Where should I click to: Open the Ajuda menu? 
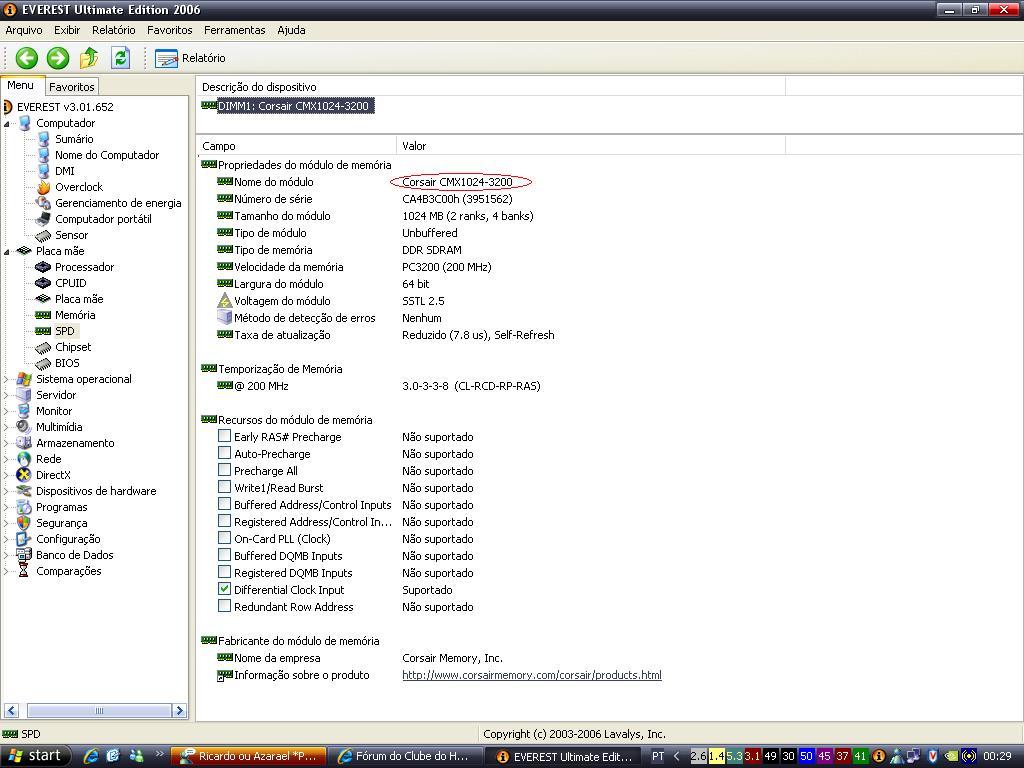coord(291,30)
